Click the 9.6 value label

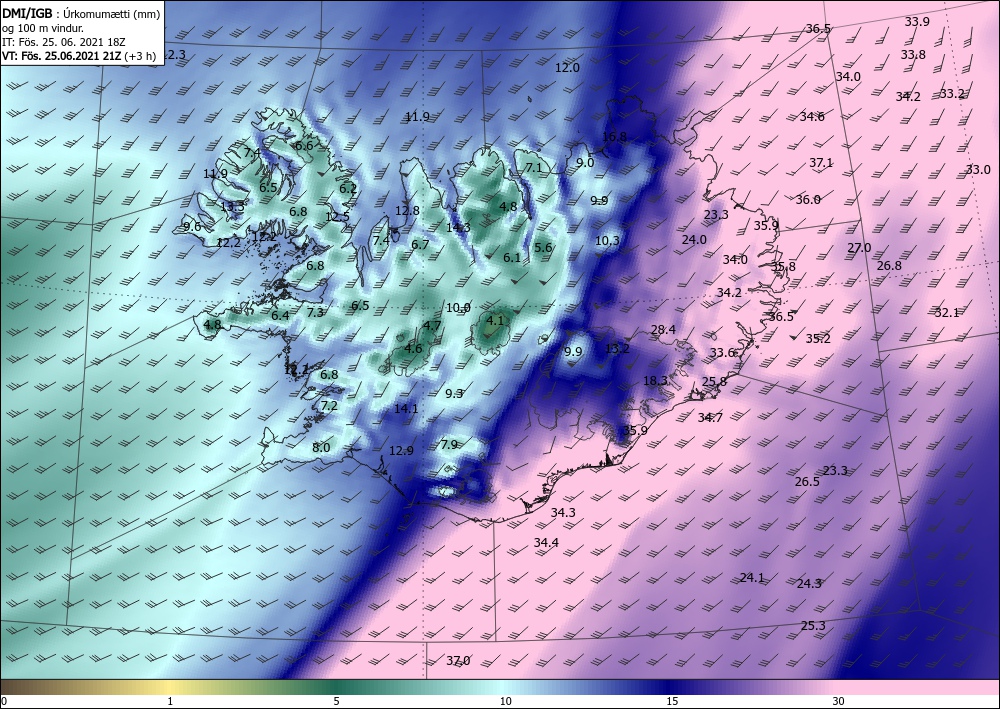pyautogui.click(x=192, y=227)
